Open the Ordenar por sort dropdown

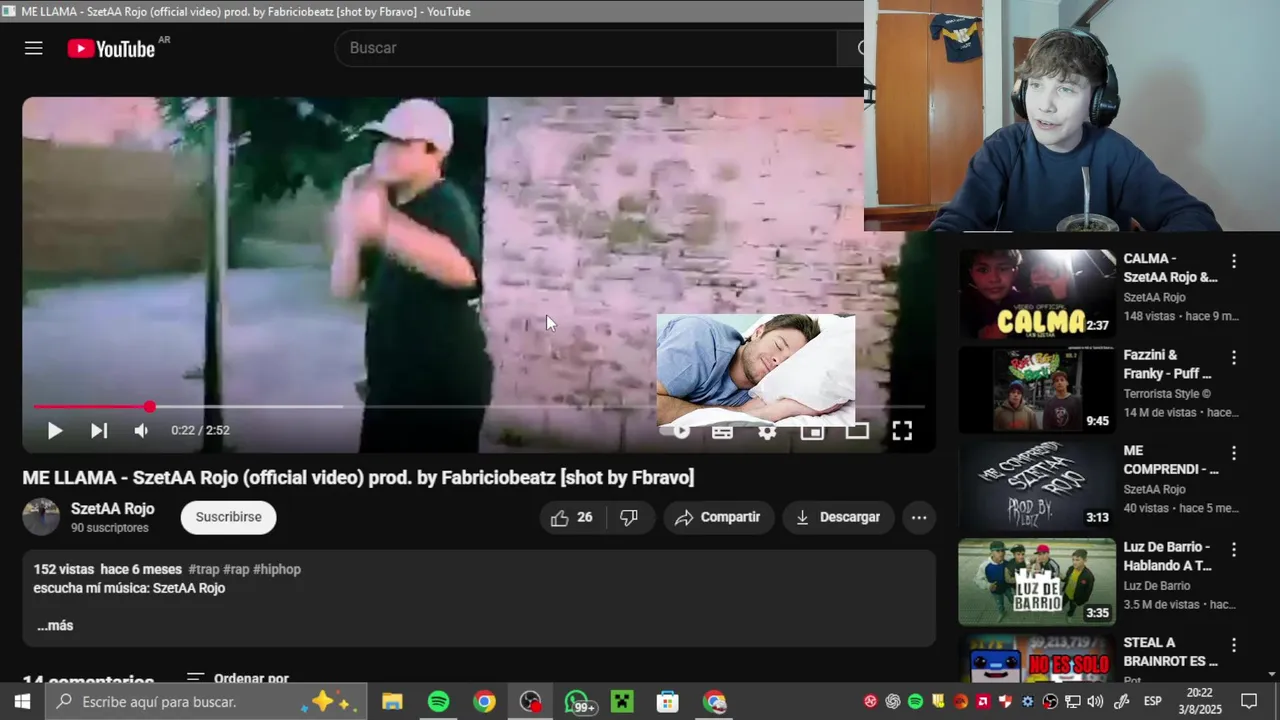coord(238,679)
